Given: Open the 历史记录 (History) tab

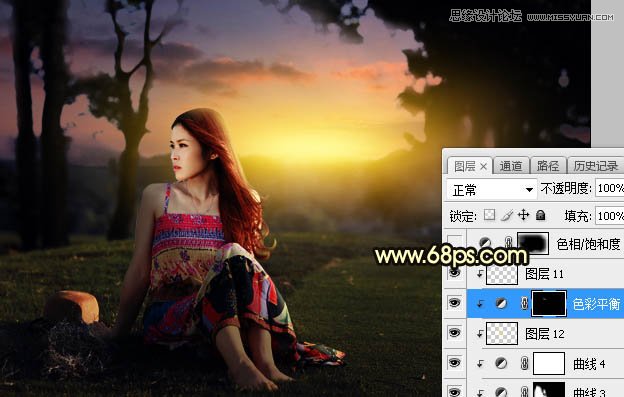Looking at the screenshot, I should point(595,166).
